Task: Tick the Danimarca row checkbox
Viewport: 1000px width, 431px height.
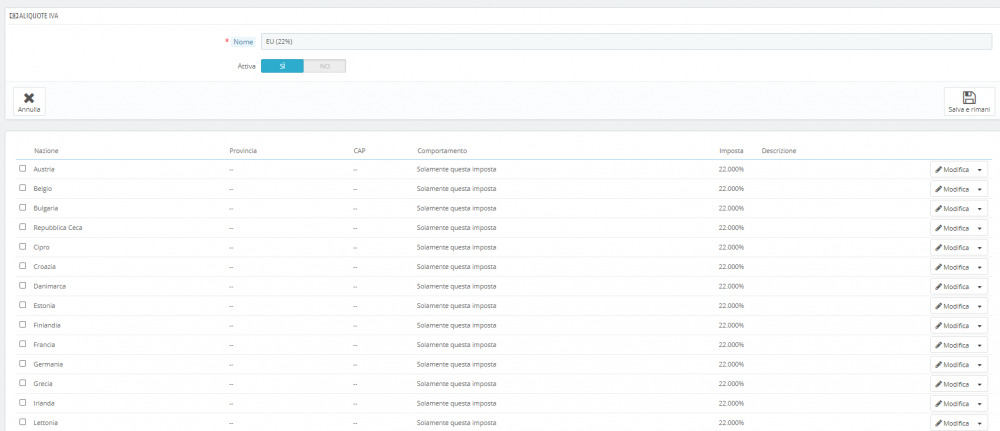Action: point(23,286)
